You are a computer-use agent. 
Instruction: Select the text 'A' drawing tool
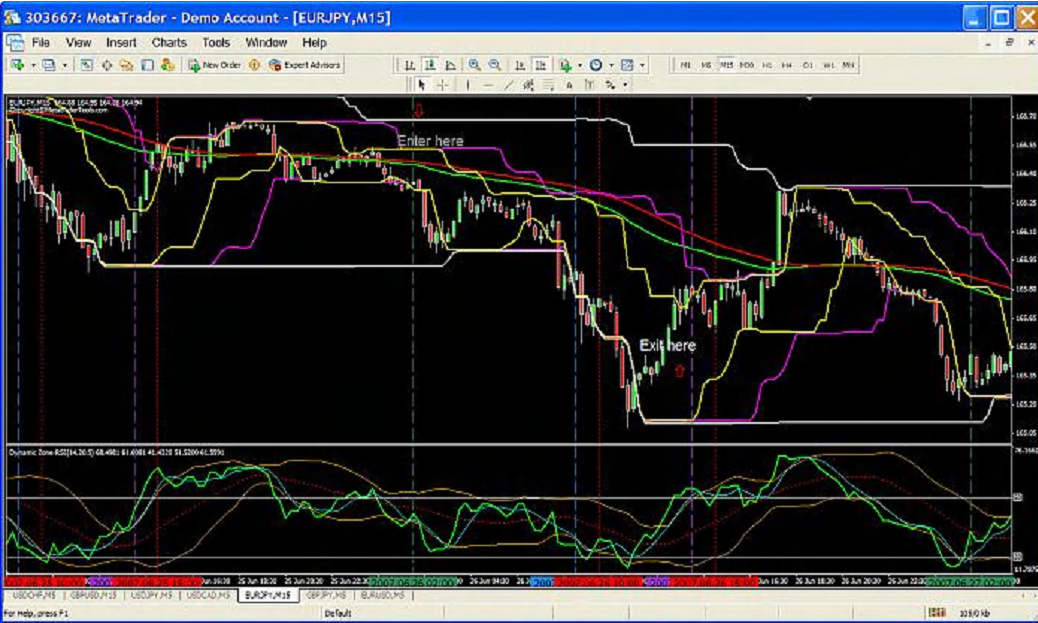tap(569, 85)
